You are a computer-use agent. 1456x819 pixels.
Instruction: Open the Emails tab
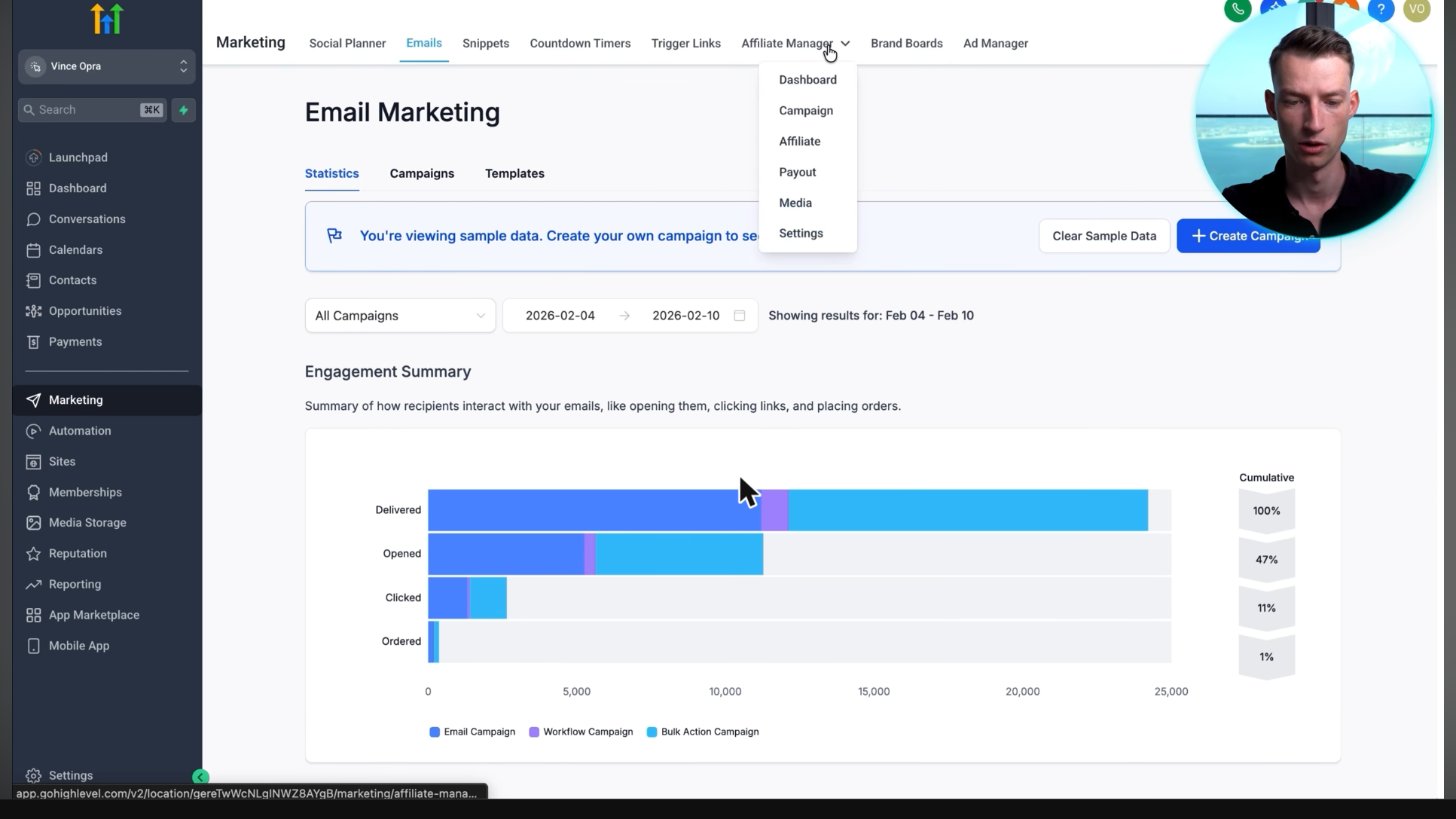[424, 44]
